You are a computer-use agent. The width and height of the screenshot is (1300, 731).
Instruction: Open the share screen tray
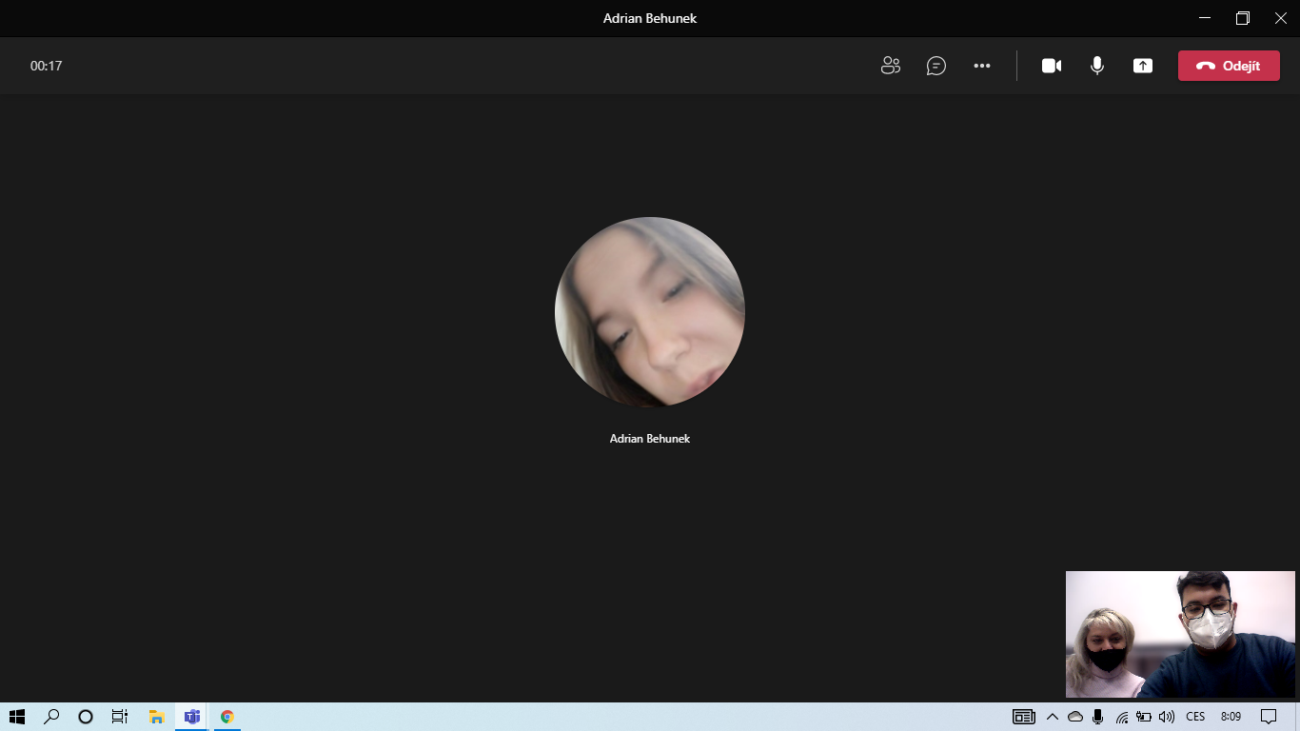click(1142, 66)
